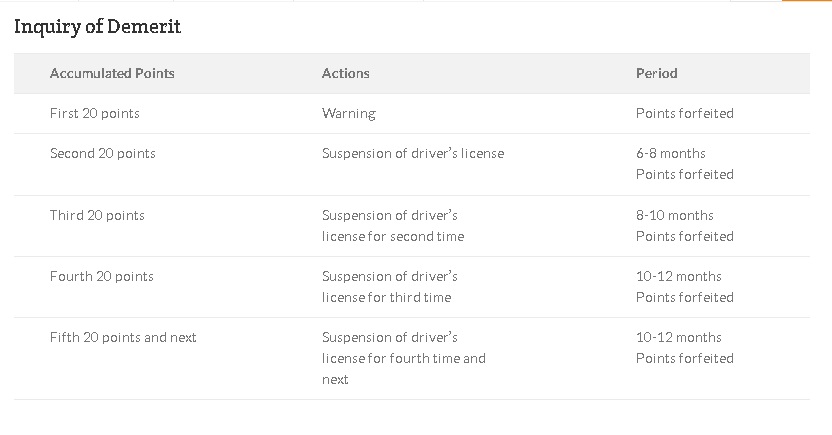Click the orange tab at top right
The image size is (832, 435).
tap(807, 1)
